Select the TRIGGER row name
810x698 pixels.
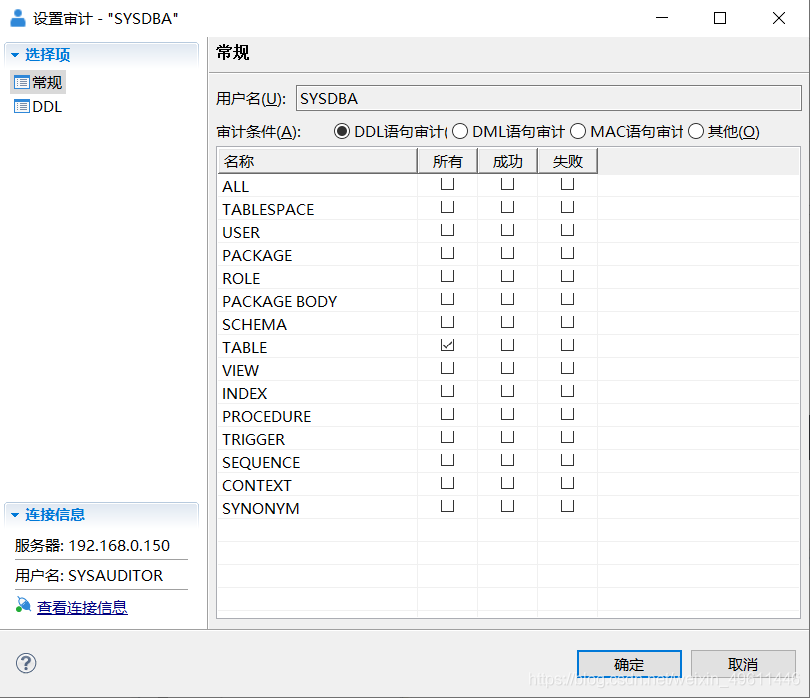point(253,439)
